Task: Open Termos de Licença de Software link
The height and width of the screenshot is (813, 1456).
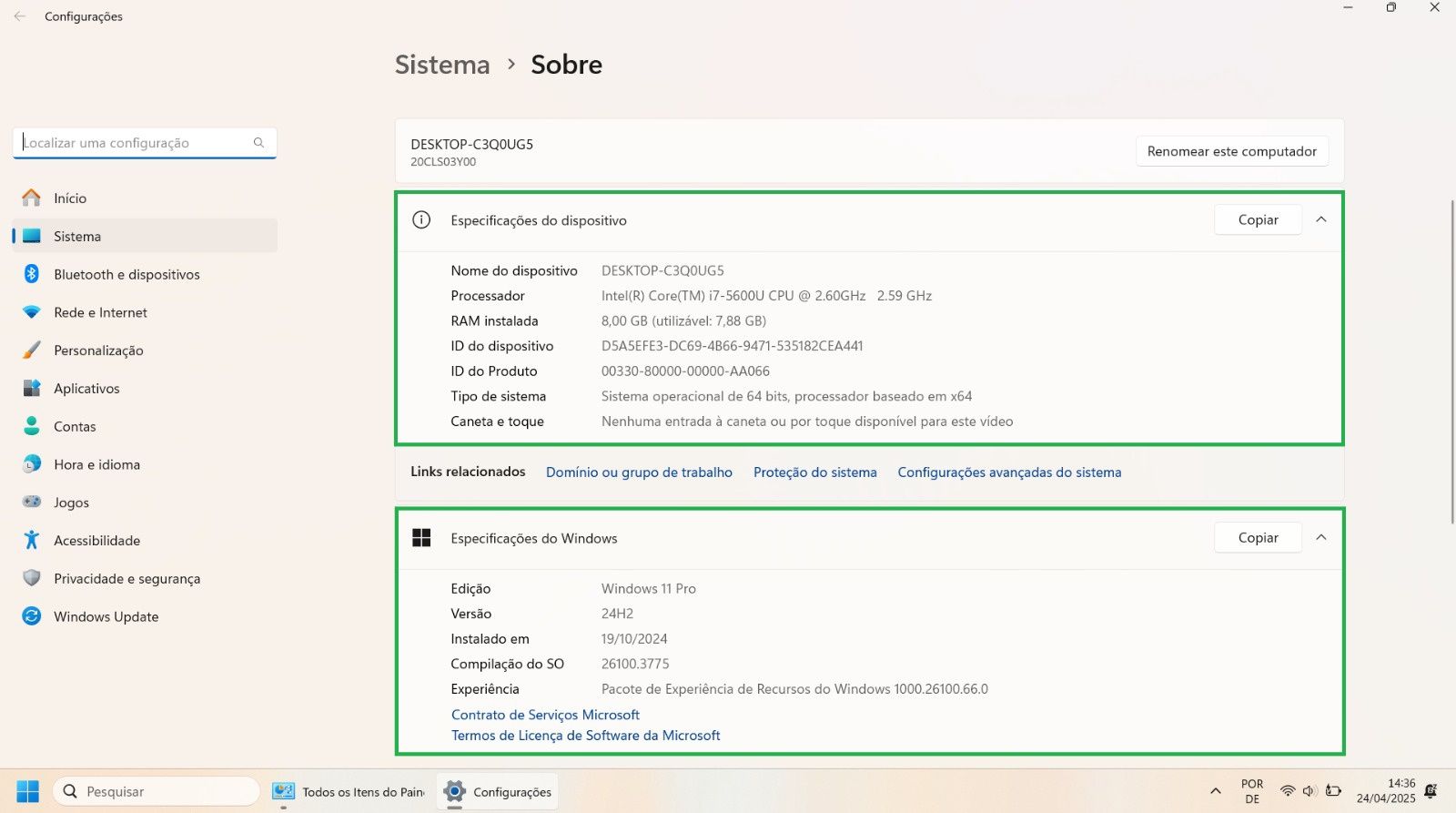Action: [x=585, y=736]
